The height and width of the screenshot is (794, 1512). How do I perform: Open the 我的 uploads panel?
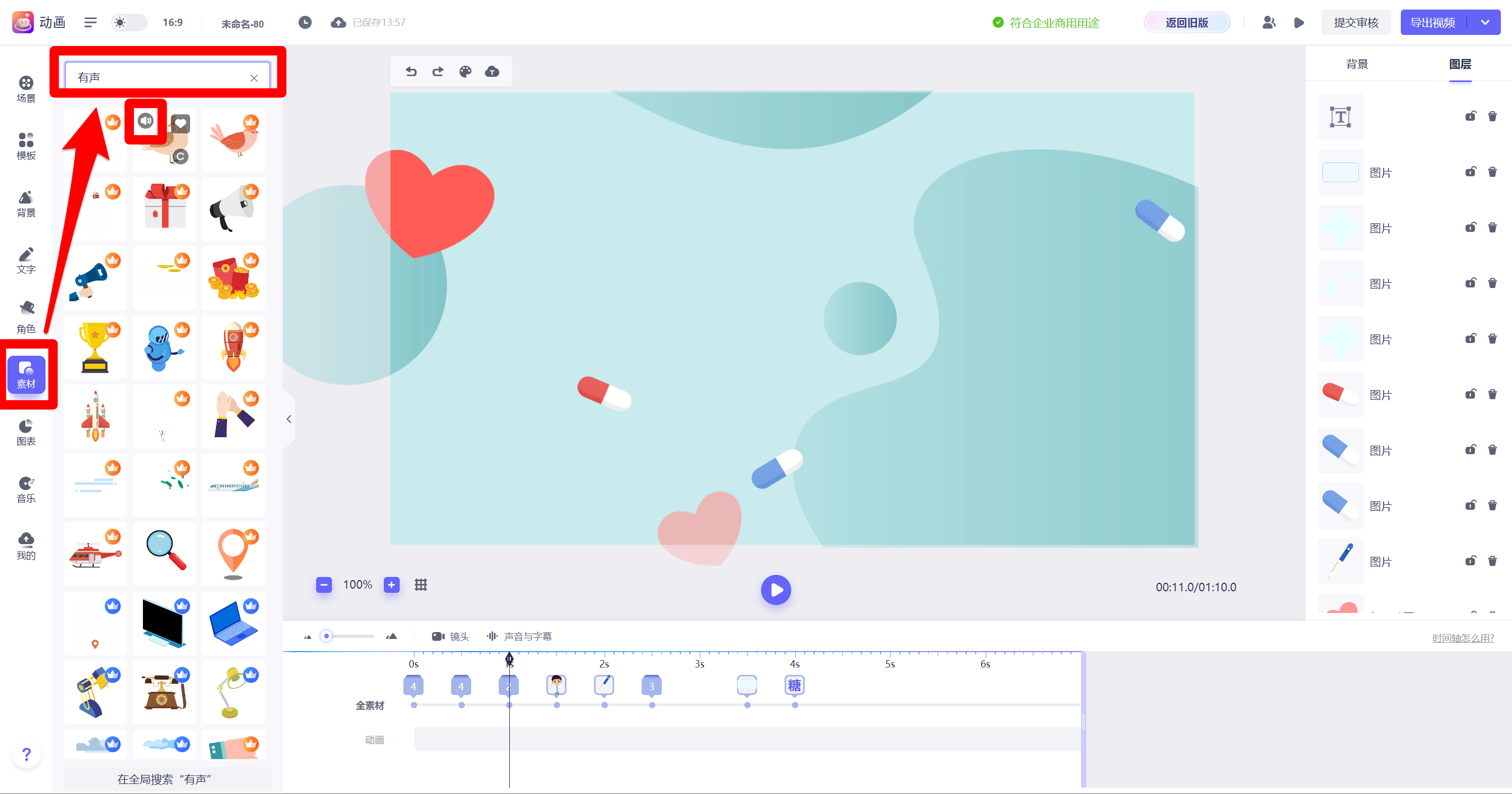26,546
